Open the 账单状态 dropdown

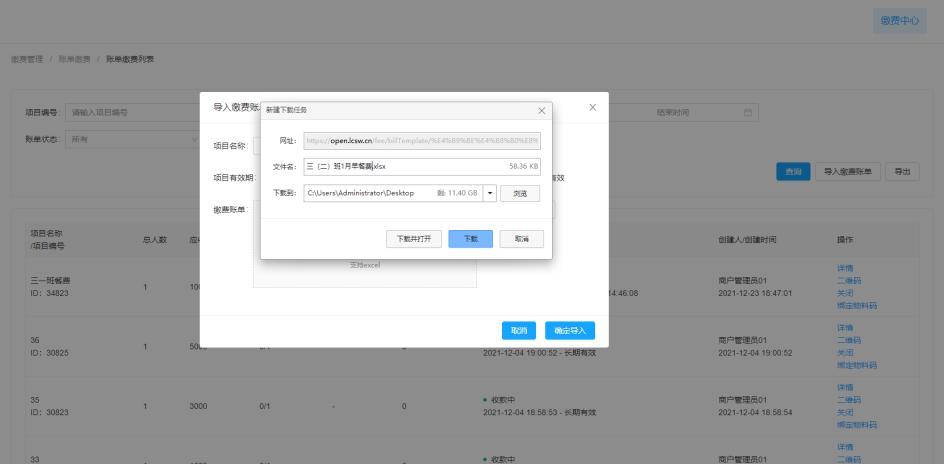click(132, 139)
